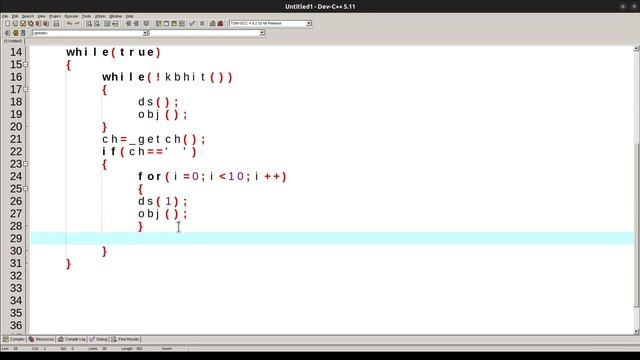The width and height of the screenshot is (640, 360).
Task: Open the Search menu
Action: point(28,16)
